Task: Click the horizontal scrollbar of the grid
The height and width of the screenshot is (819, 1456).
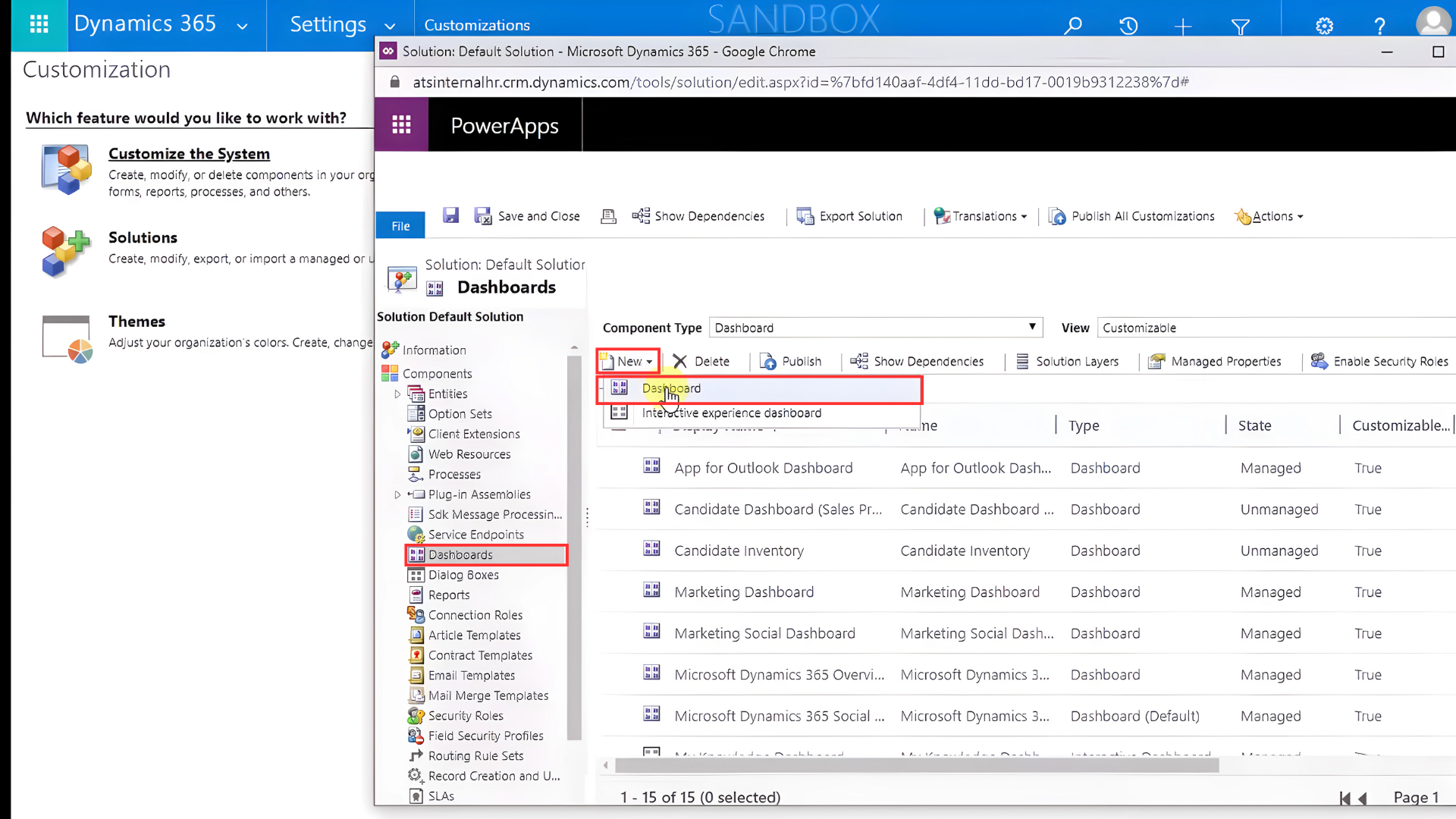Action: coord(917,766)
